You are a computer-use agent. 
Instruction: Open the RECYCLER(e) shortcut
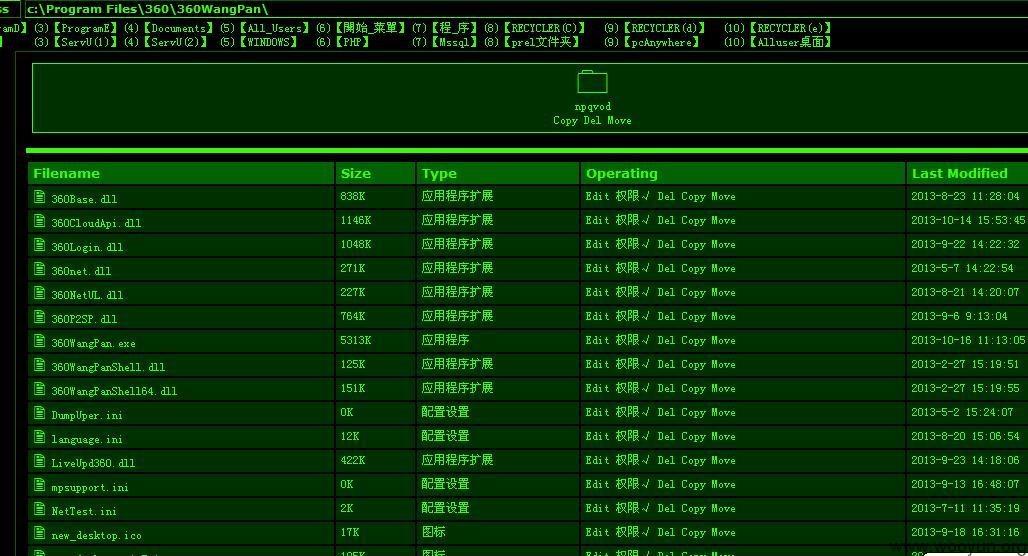click(x=791, y=28)
